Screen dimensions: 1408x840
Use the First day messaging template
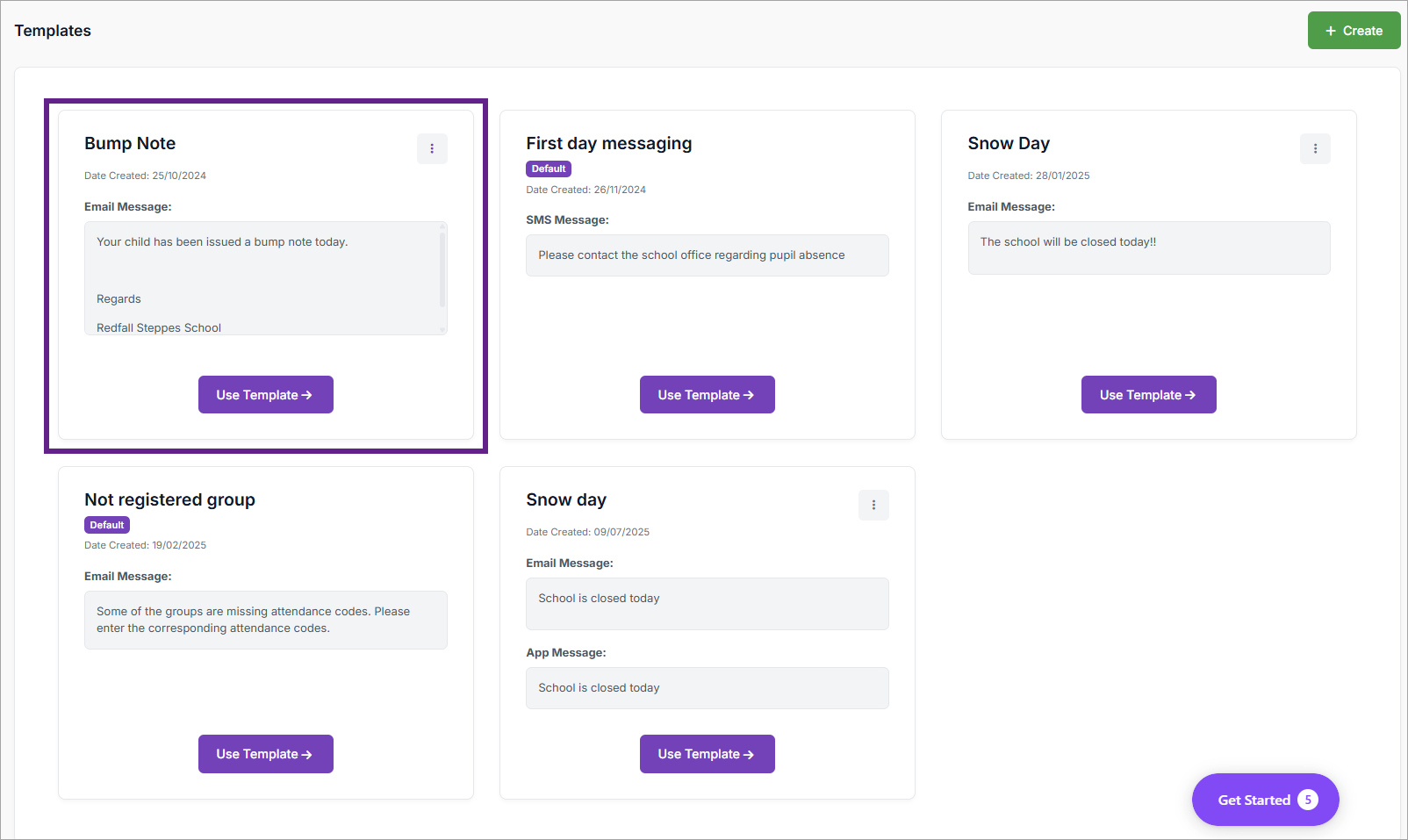[707, 395]
